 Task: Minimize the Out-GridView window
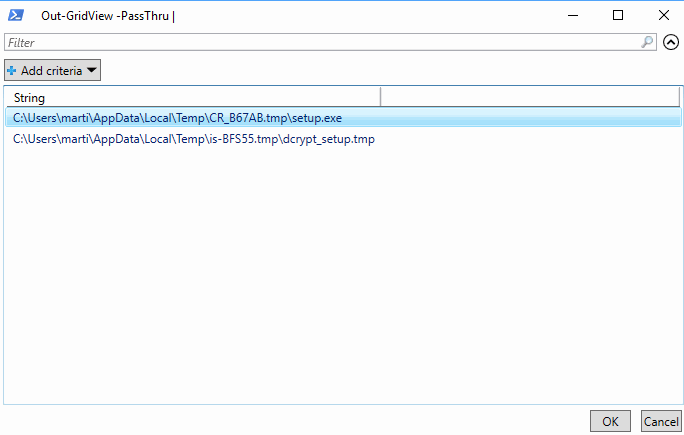[x=573, y=15]
